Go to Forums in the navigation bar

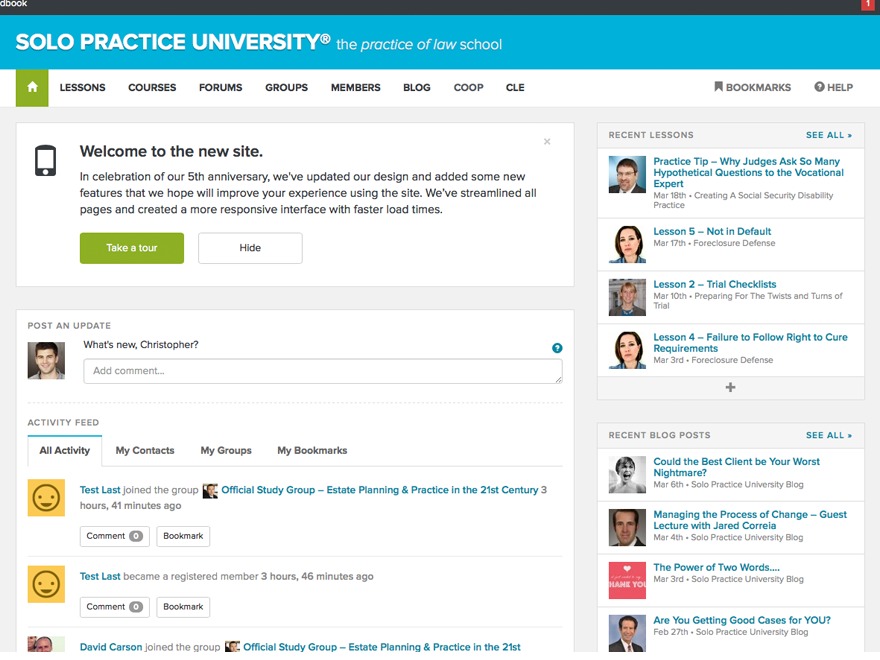click(221, 88)
